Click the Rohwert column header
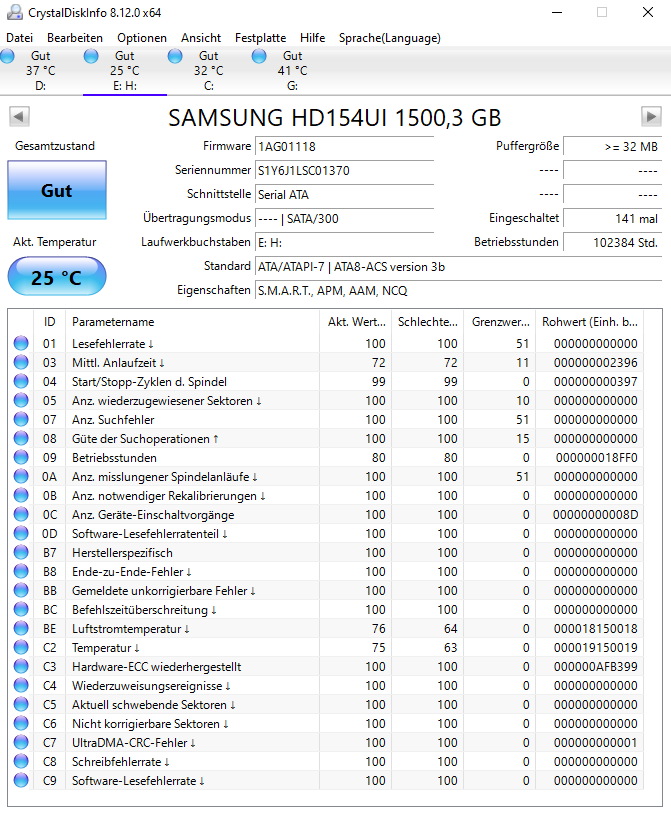The image size is (671, 813). coord(590,322)
